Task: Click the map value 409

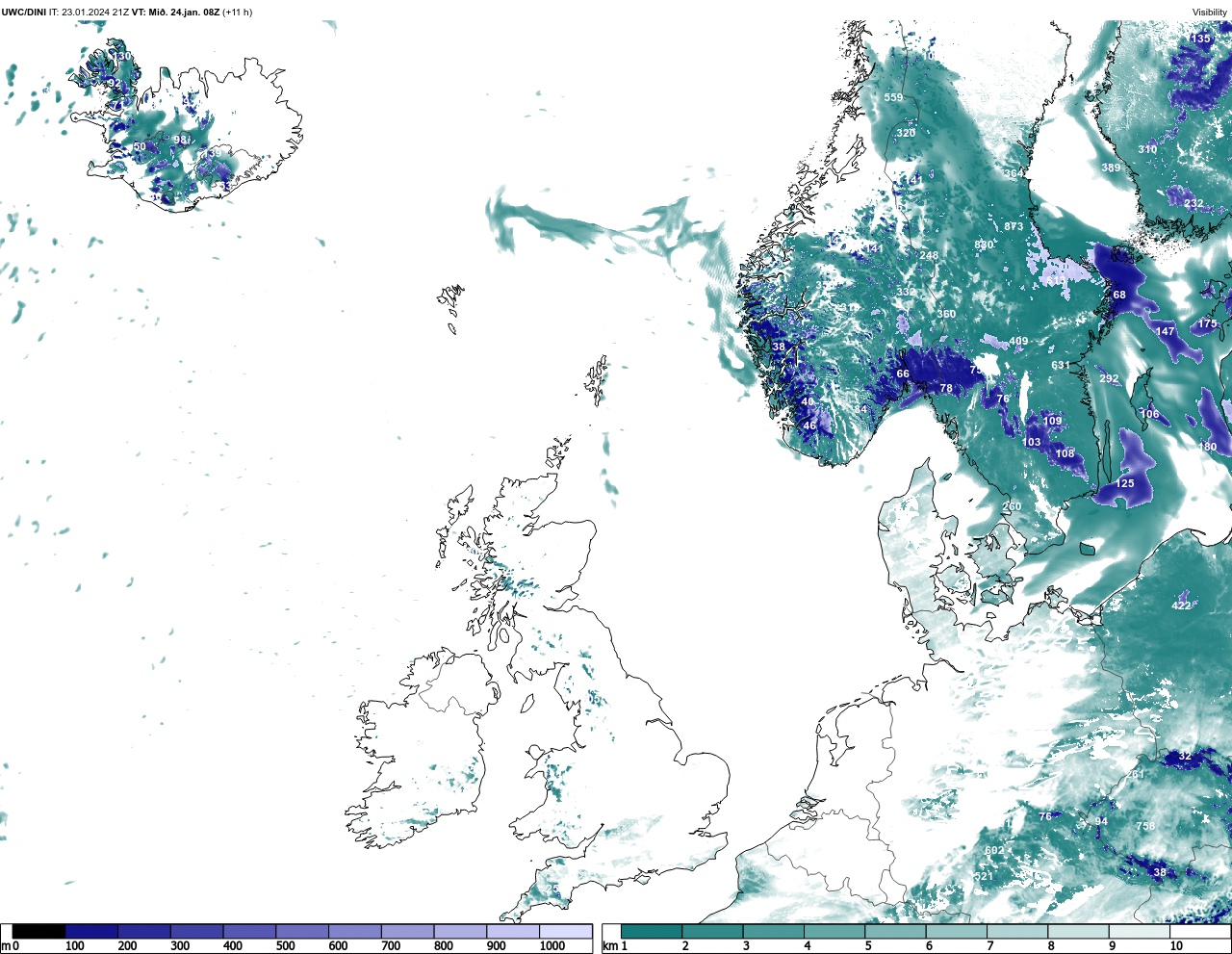Action: 1018,341
